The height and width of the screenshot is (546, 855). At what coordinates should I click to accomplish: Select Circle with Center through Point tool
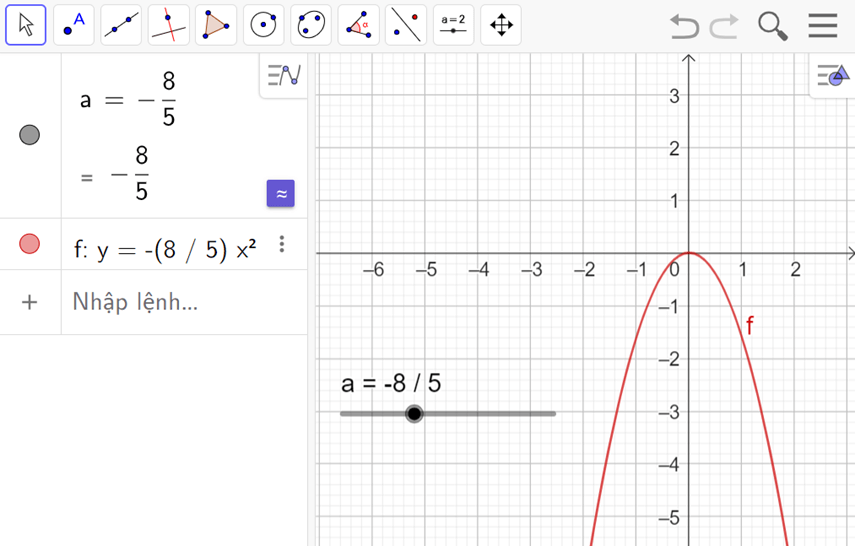point(264,25)
